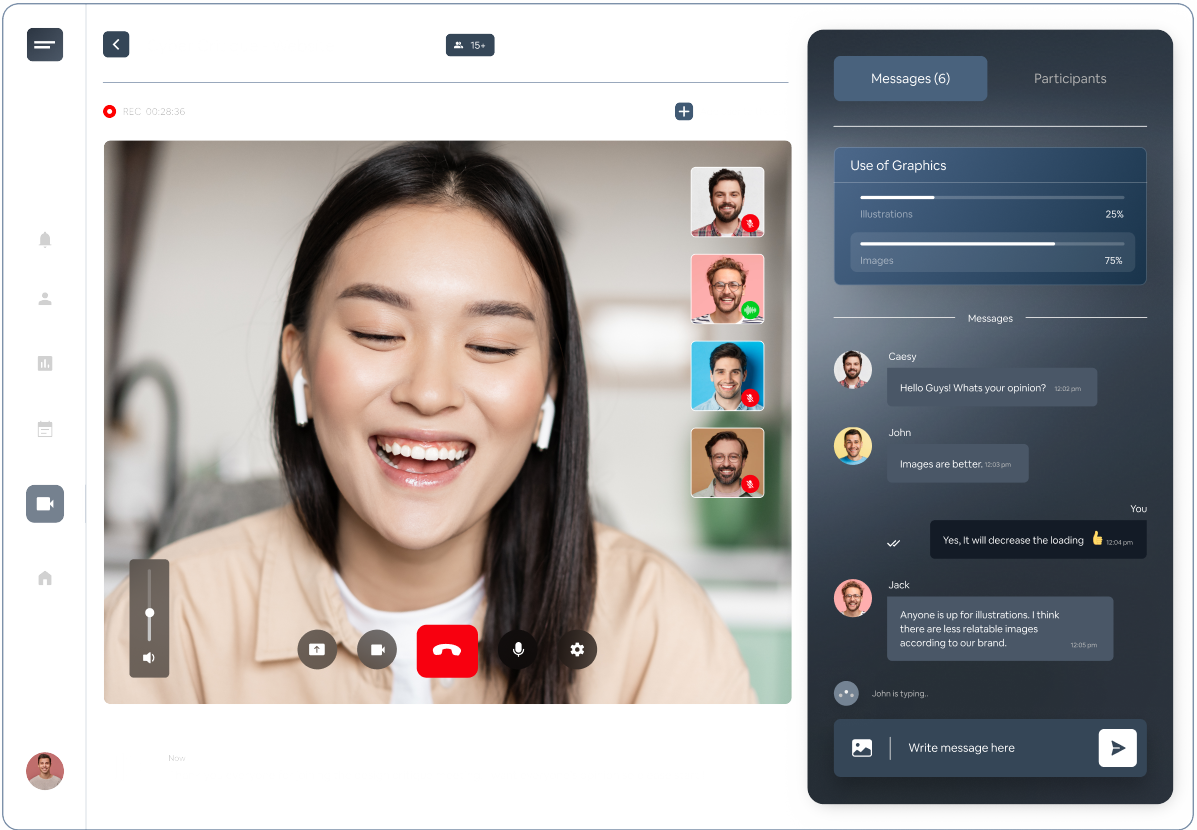This screenshot has height=830, width=1197.
Task: Toggle the microphone in call controls
Action: pyautogui.click(x=518, y=650)
